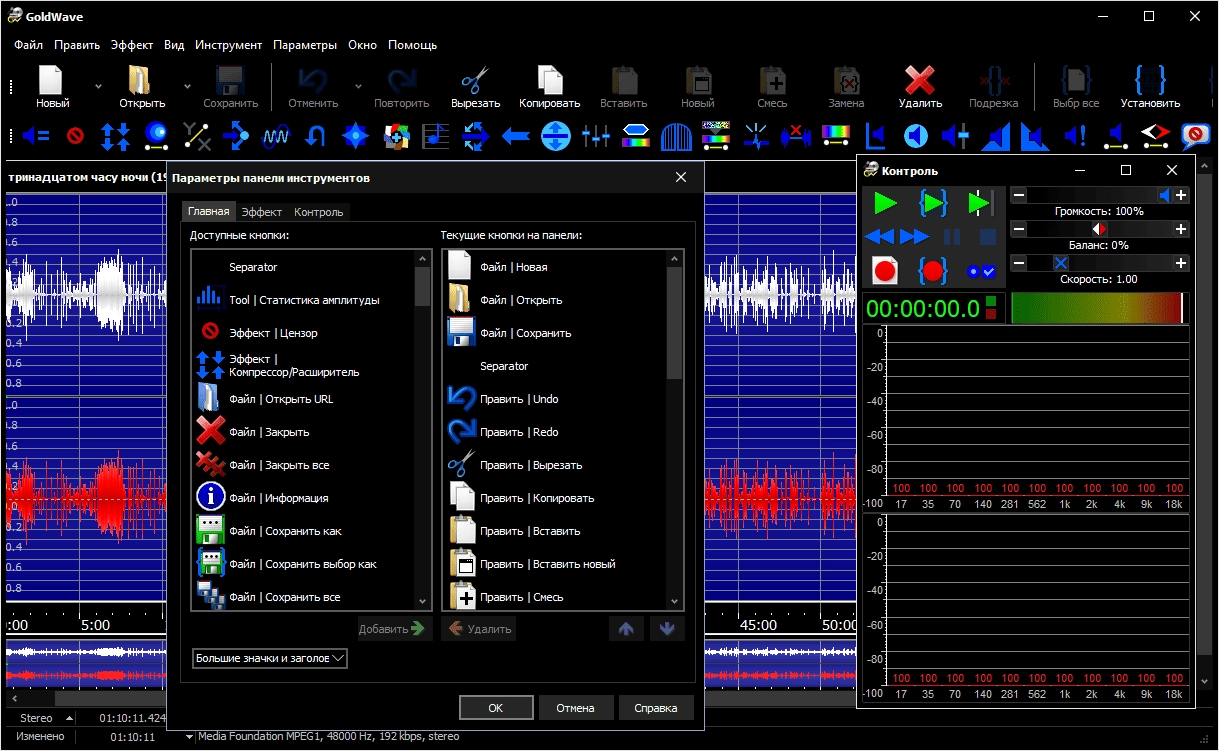Click the Удалить button below button lists

[478, 629]
